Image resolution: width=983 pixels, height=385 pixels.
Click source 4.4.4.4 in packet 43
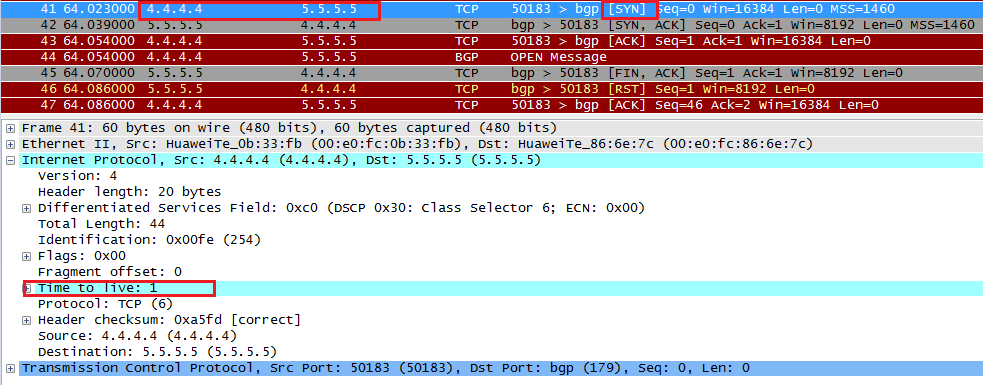point(174,41)
